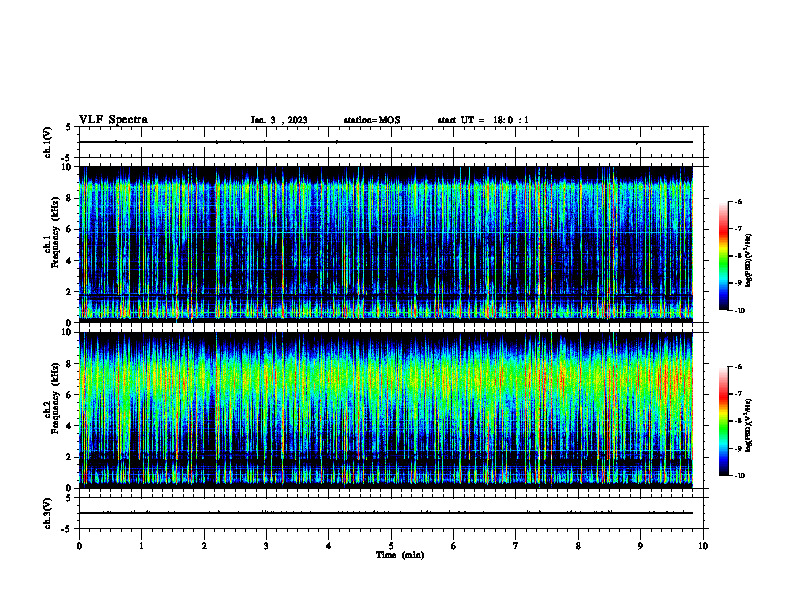Click the "4" kHz tick of ch.1 spectrogram
The height and width of the screenshot is (612, 792).
pos(70,261)
